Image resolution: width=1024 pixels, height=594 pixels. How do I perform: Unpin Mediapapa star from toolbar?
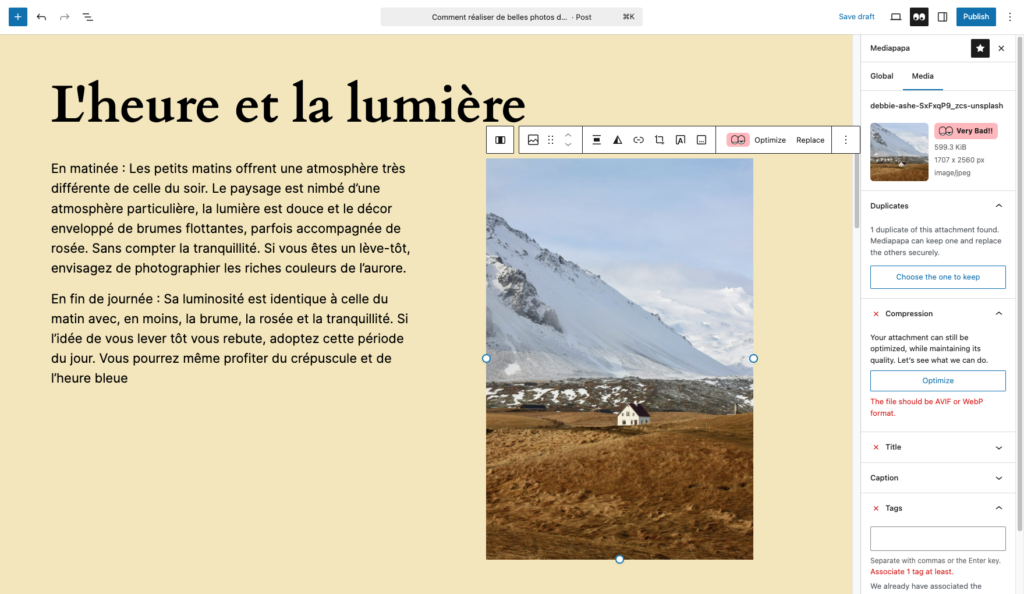click(x=980, y=48)
